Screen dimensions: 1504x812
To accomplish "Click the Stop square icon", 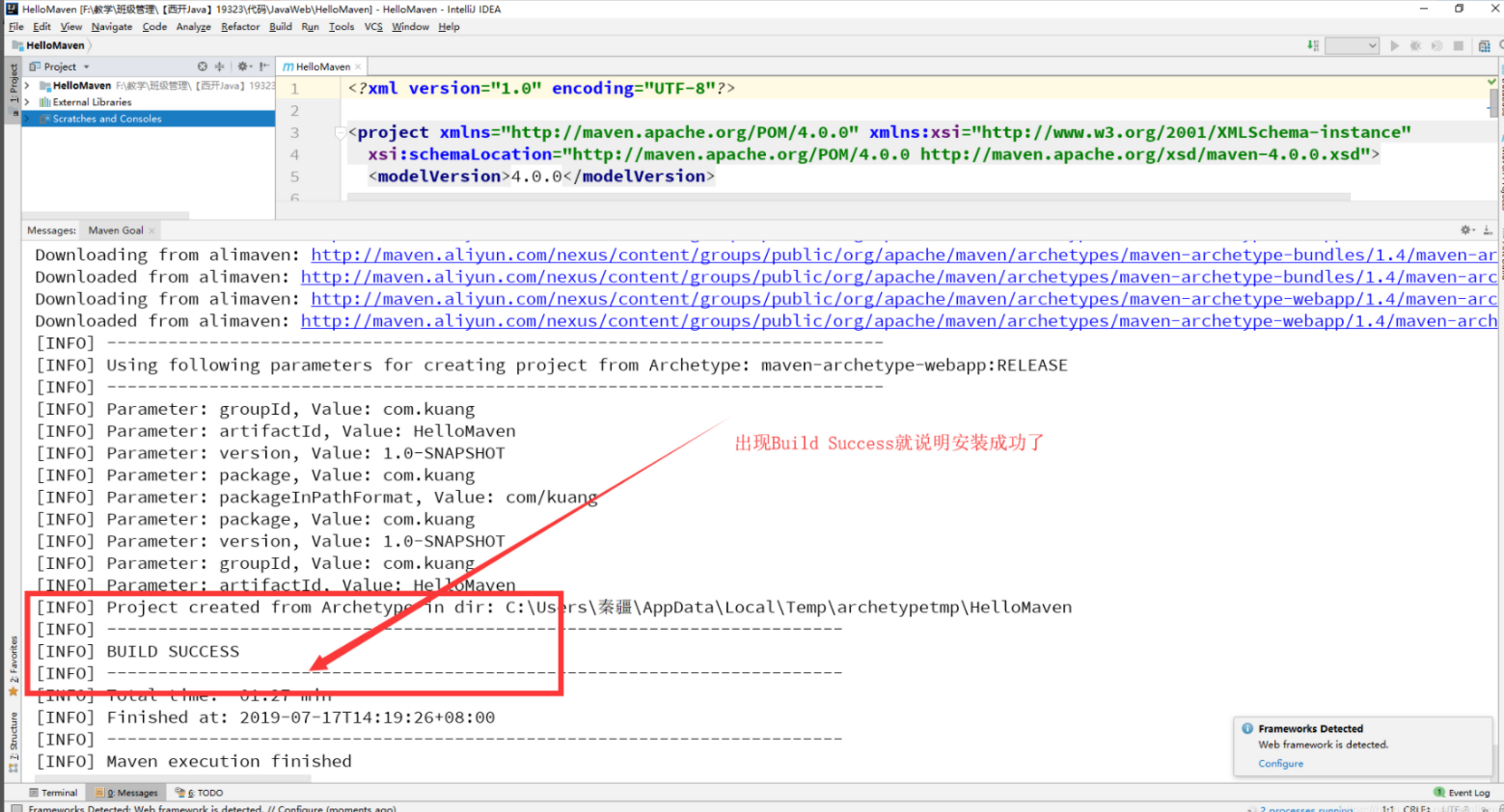I will coord(1459,45).
